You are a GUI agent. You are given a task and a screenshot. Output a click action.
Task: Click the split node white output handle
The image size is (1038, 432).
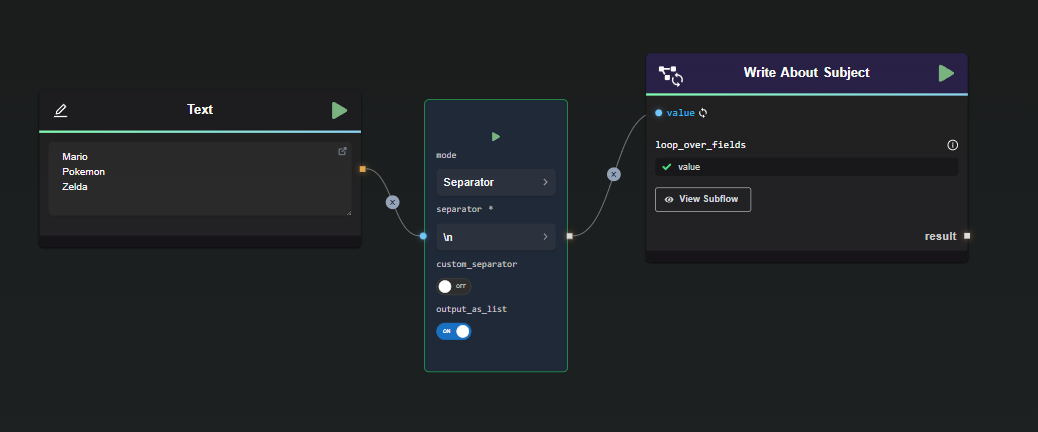(x=569, y=236)
